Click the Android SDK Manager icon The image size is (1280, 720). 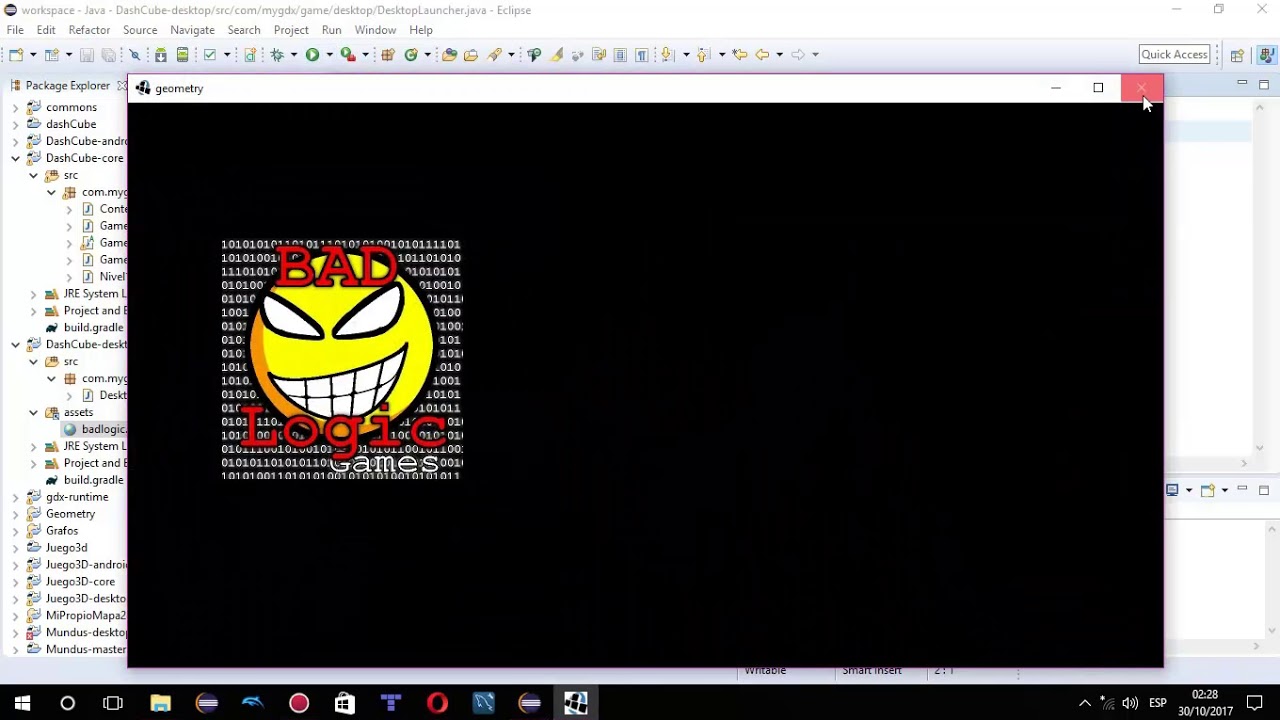tap(160, 55)
